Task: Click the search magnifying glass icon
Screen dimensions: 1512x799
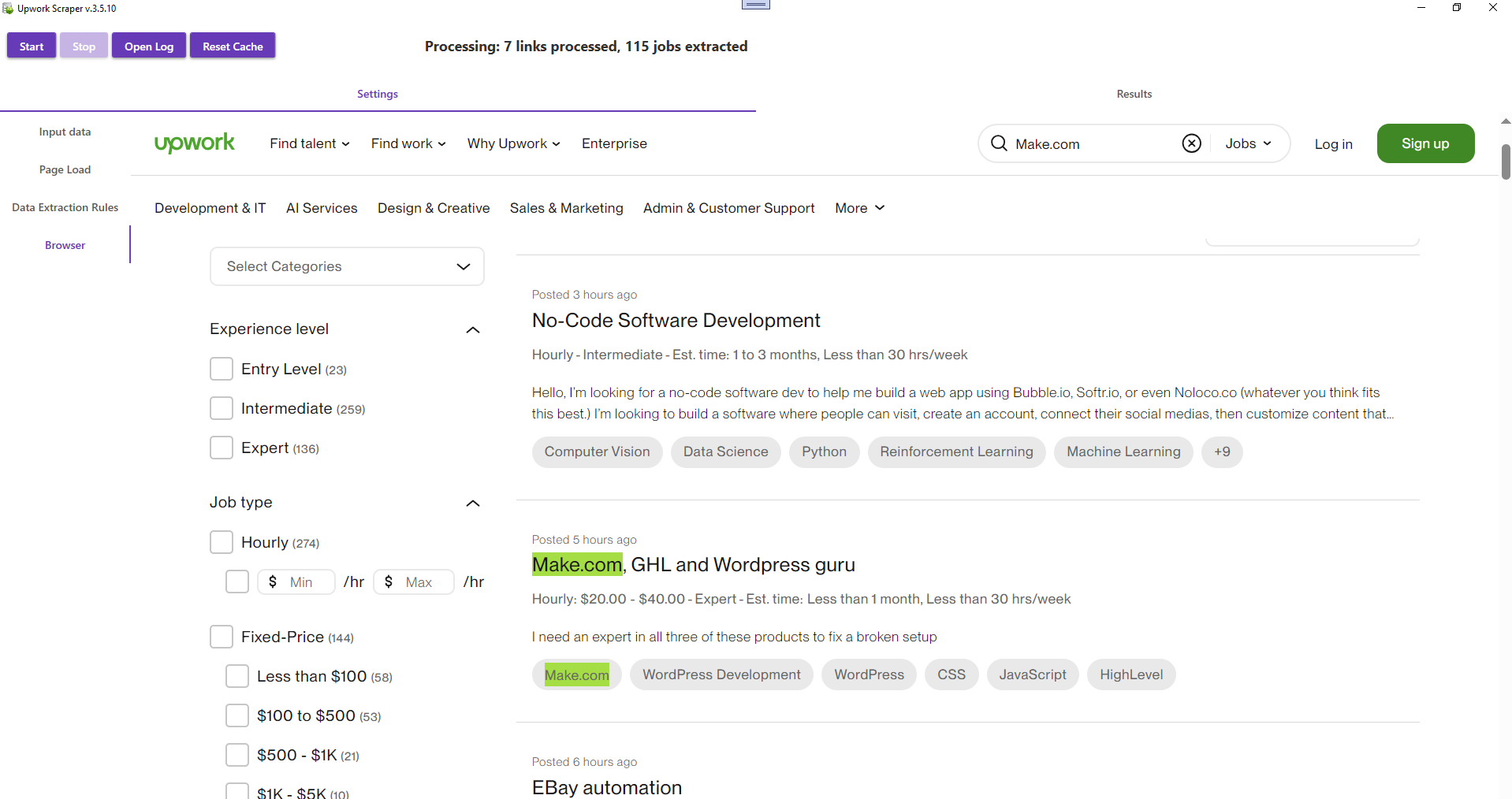Action: click(x=998, y=143)
